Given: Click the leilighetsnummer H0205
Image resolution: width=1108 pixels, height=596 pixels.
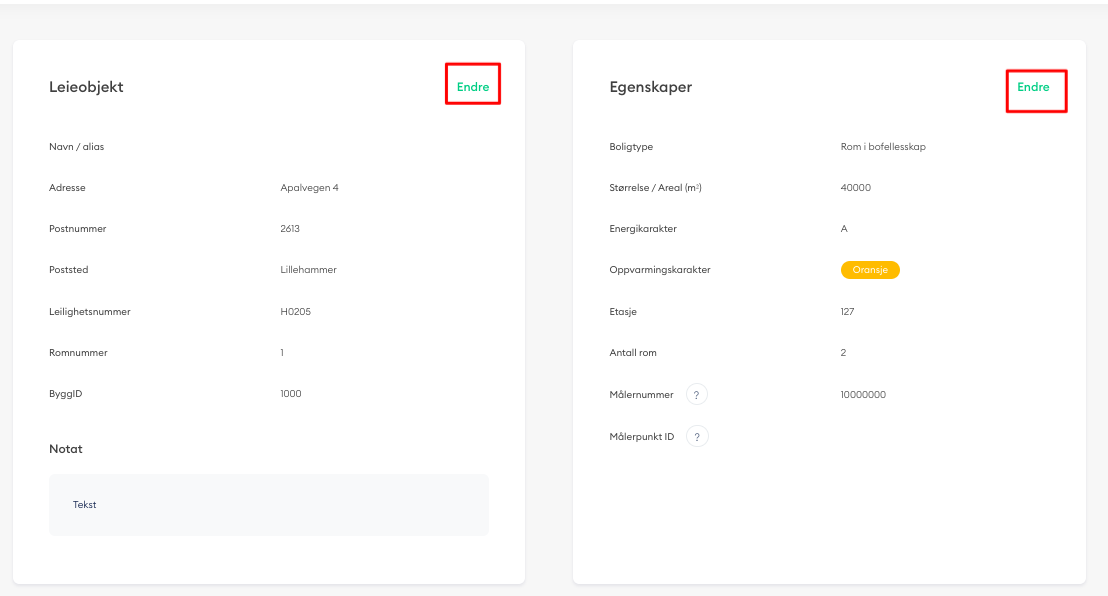Looking at the screenshot, I should [x=294, y=311].
